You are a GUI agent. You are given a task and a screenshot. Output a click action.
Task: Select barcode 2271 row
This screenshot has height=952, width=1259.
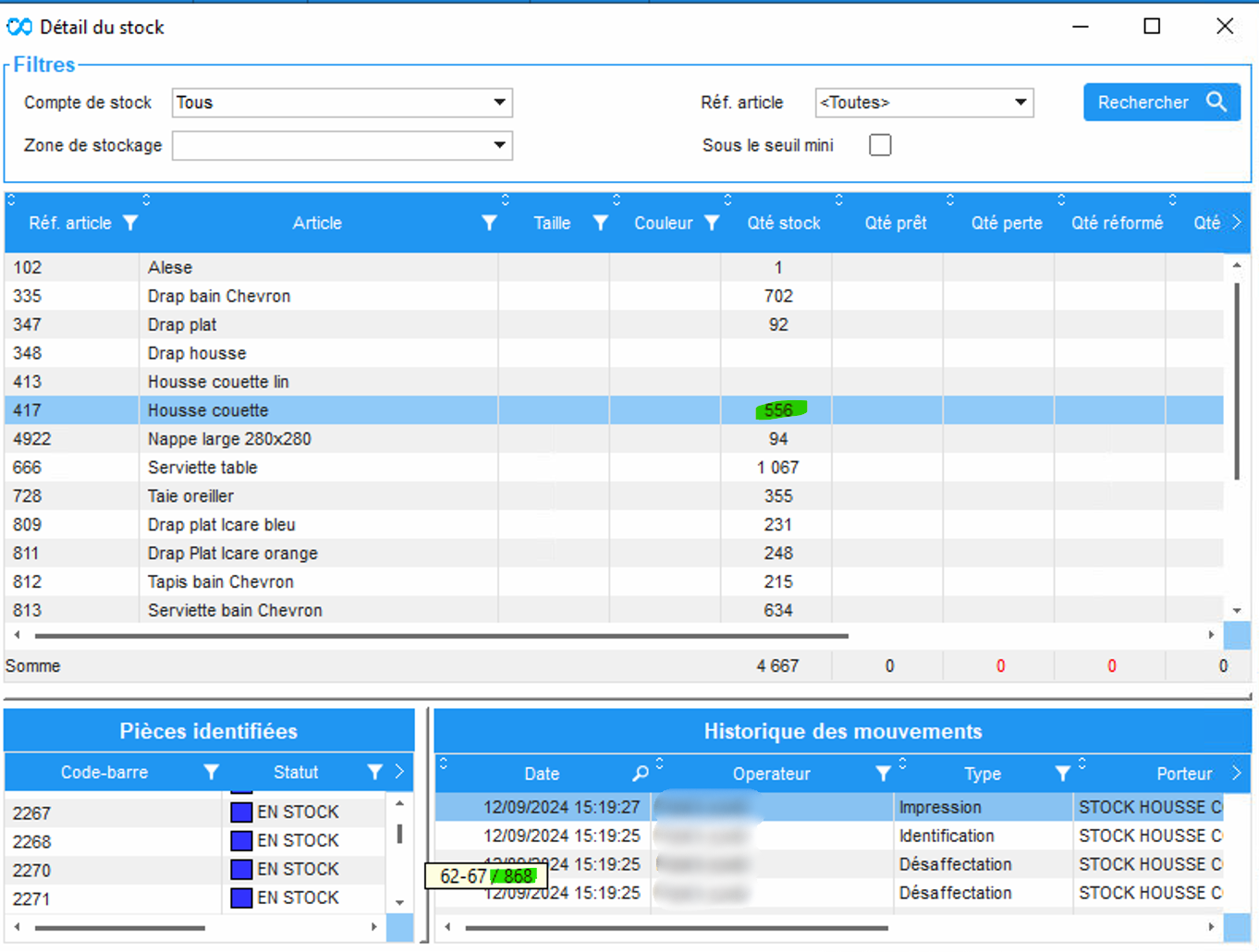(x=196, y=898)
